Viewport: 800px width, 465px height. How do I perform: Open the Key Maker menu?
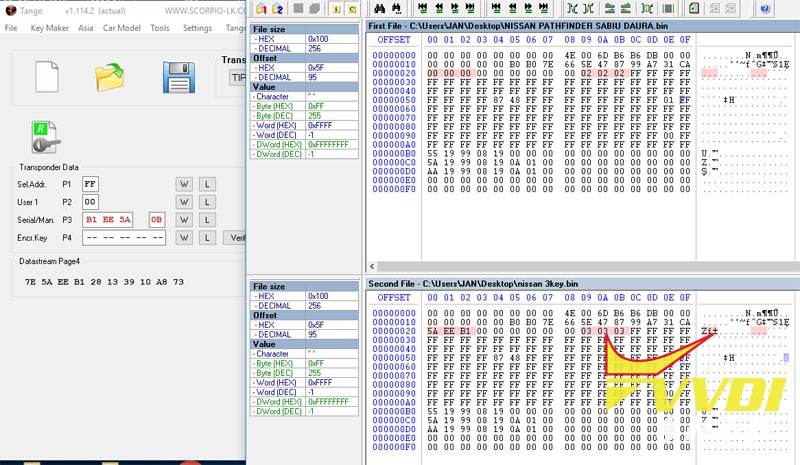[x=49, y=28]
